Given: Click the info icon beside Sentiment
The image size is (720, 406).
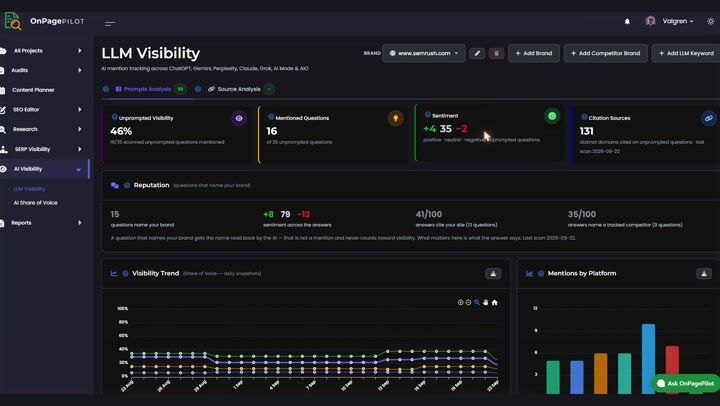Looking at the screenshot, I should point(428,115).
